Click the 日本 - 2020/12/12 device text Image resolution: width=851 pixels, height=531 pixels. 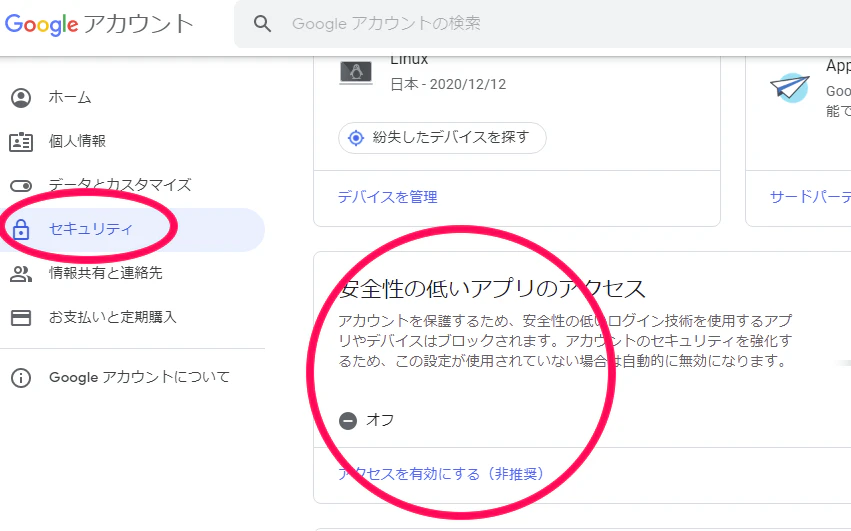click(448, 85)
